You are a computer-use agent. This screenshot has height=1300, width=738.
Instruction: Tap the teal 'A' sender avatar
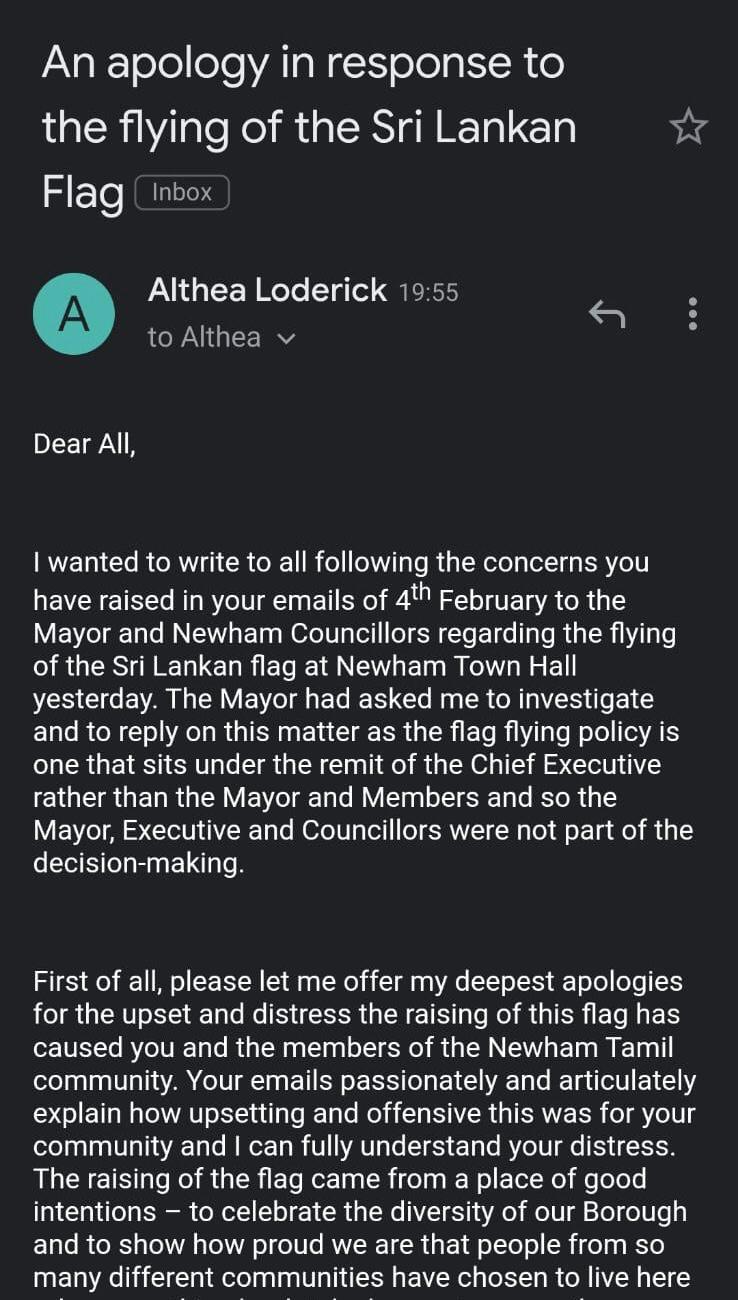[x=74, y=314]
